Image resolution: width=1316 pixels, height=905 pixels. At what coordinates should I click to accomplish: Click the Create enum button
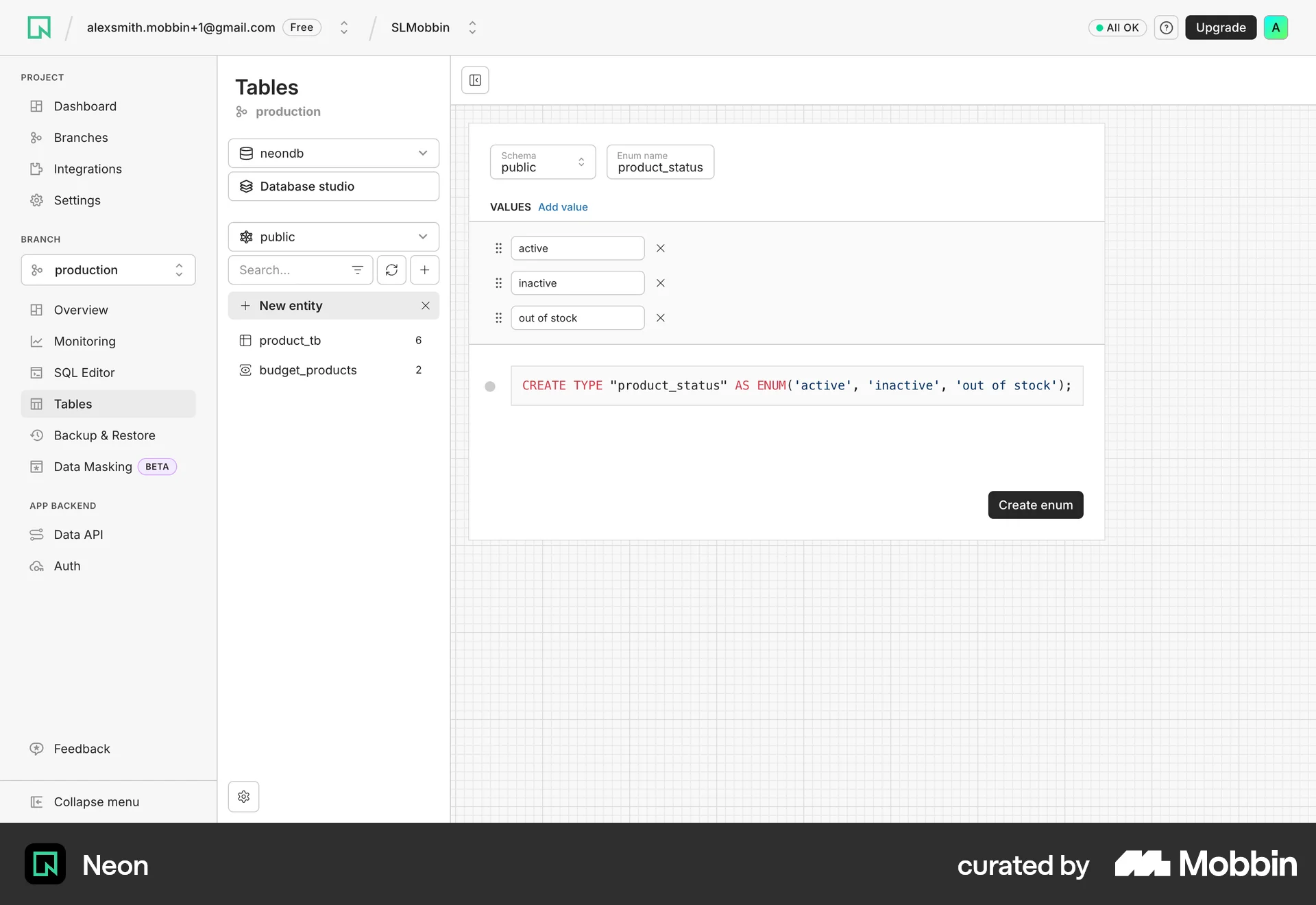(1036, 505)
